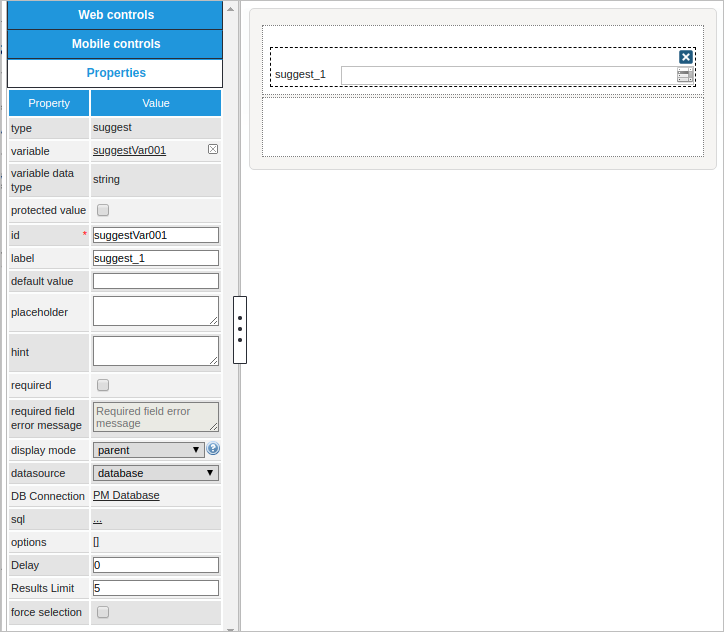
Task: Click the help icon next to display mode
Action: pyautogui.click(x=213, y=449)
